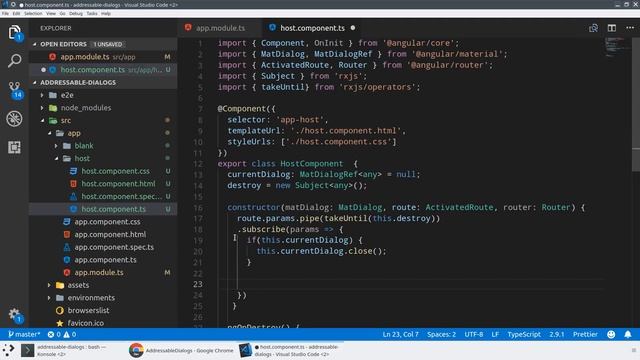This screenshot has width=640, height=360.
Task: Open the Search view icon
Action: [14, 61]
